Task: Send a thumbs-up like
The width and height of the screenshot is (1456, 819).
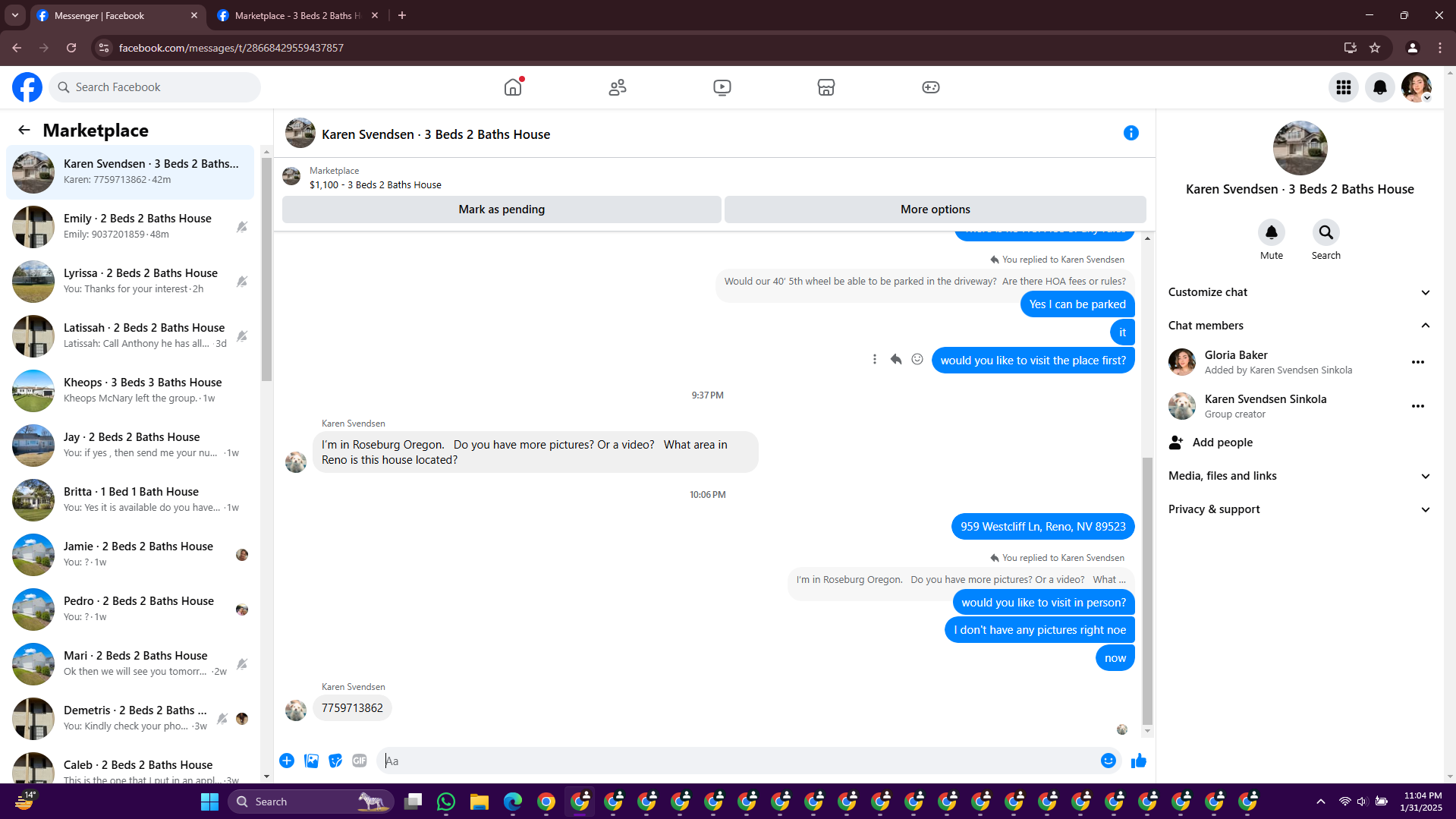Action: point(1139,761)
